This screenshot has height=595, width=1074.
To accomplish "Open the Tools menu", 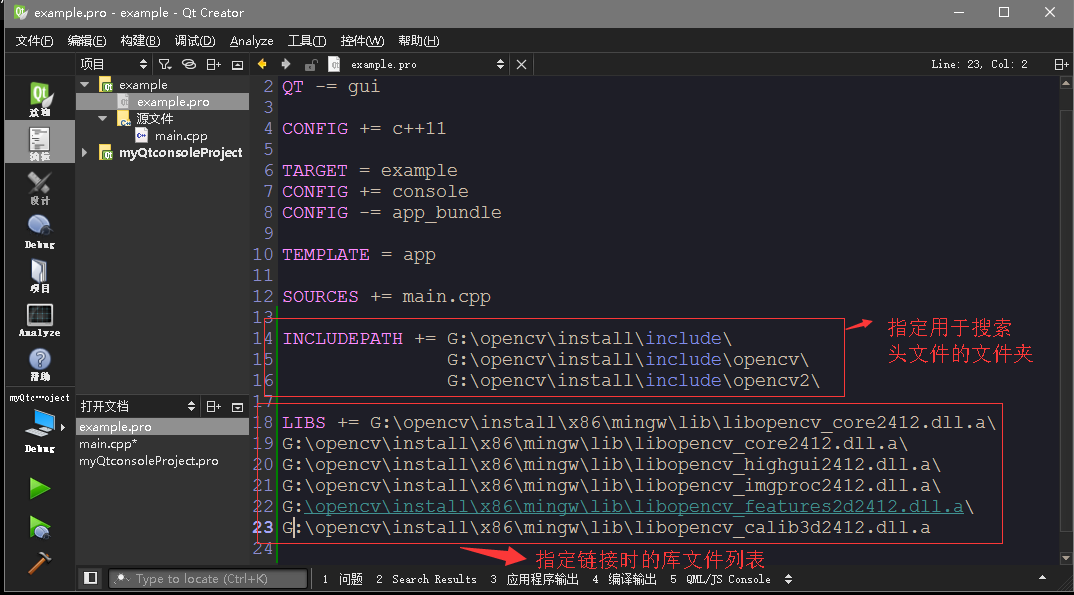I will pyautogui.click(x=306, y=41).
